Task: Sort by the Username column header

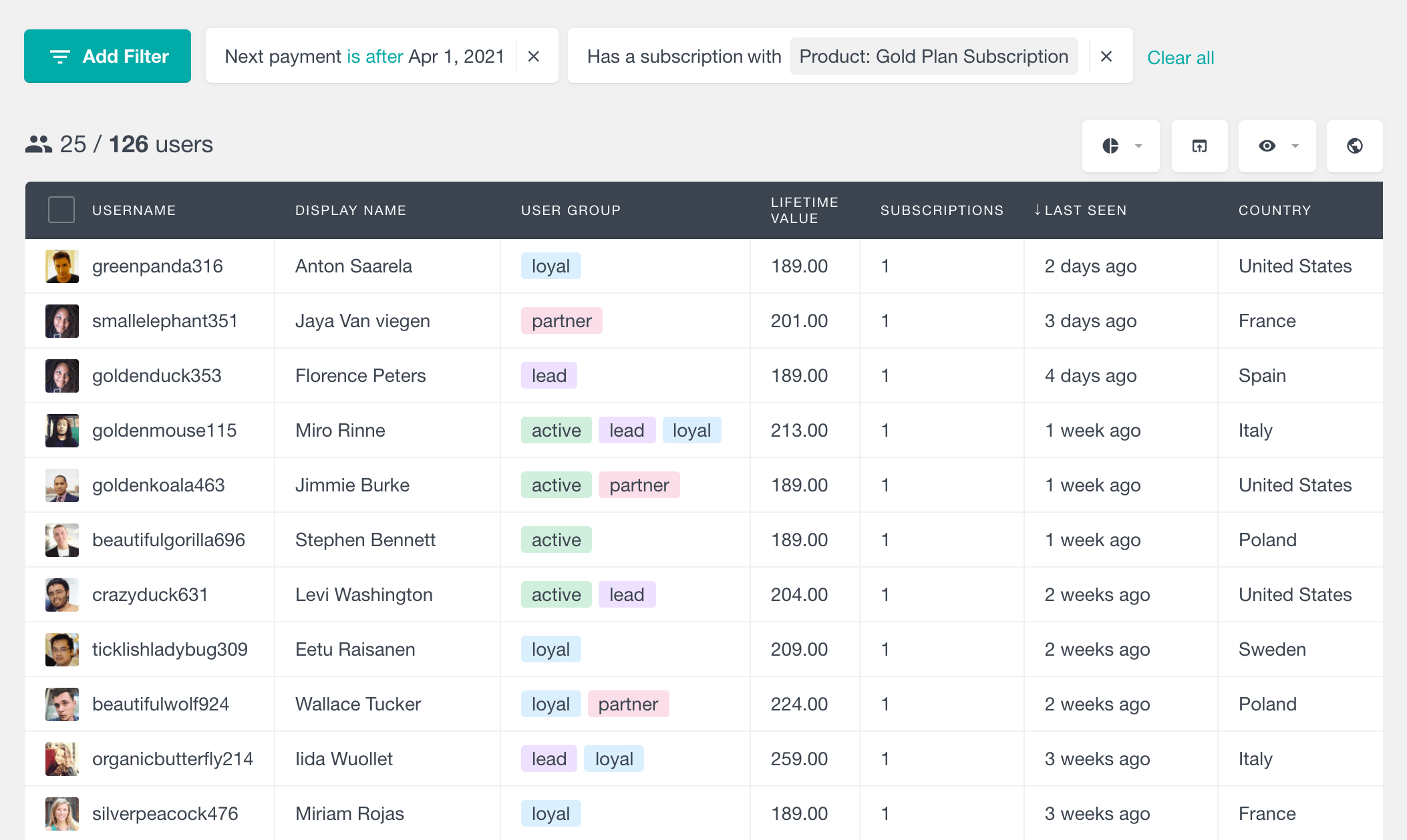Action: pos(134,210)
